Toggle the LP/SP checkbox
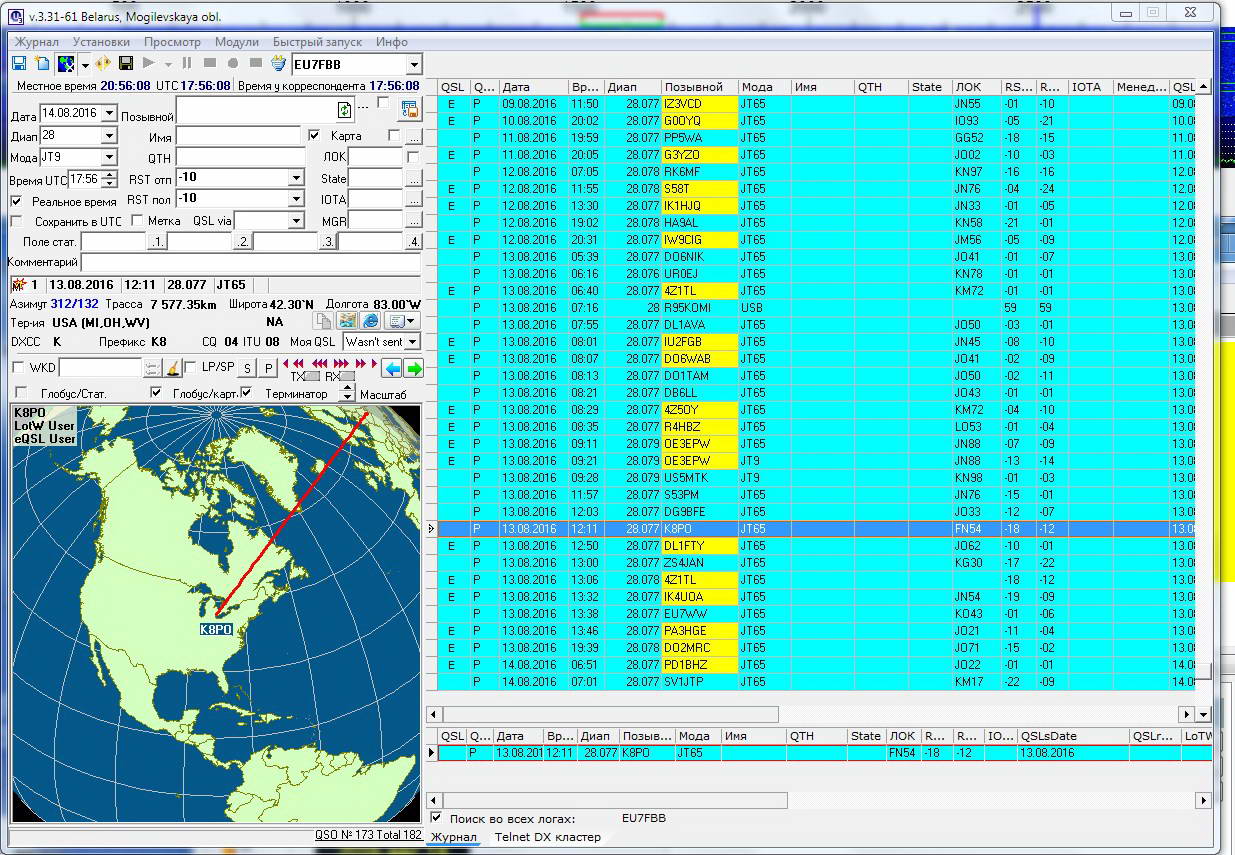This screenshot has height=855, width=1235. [x=191, y=368]
